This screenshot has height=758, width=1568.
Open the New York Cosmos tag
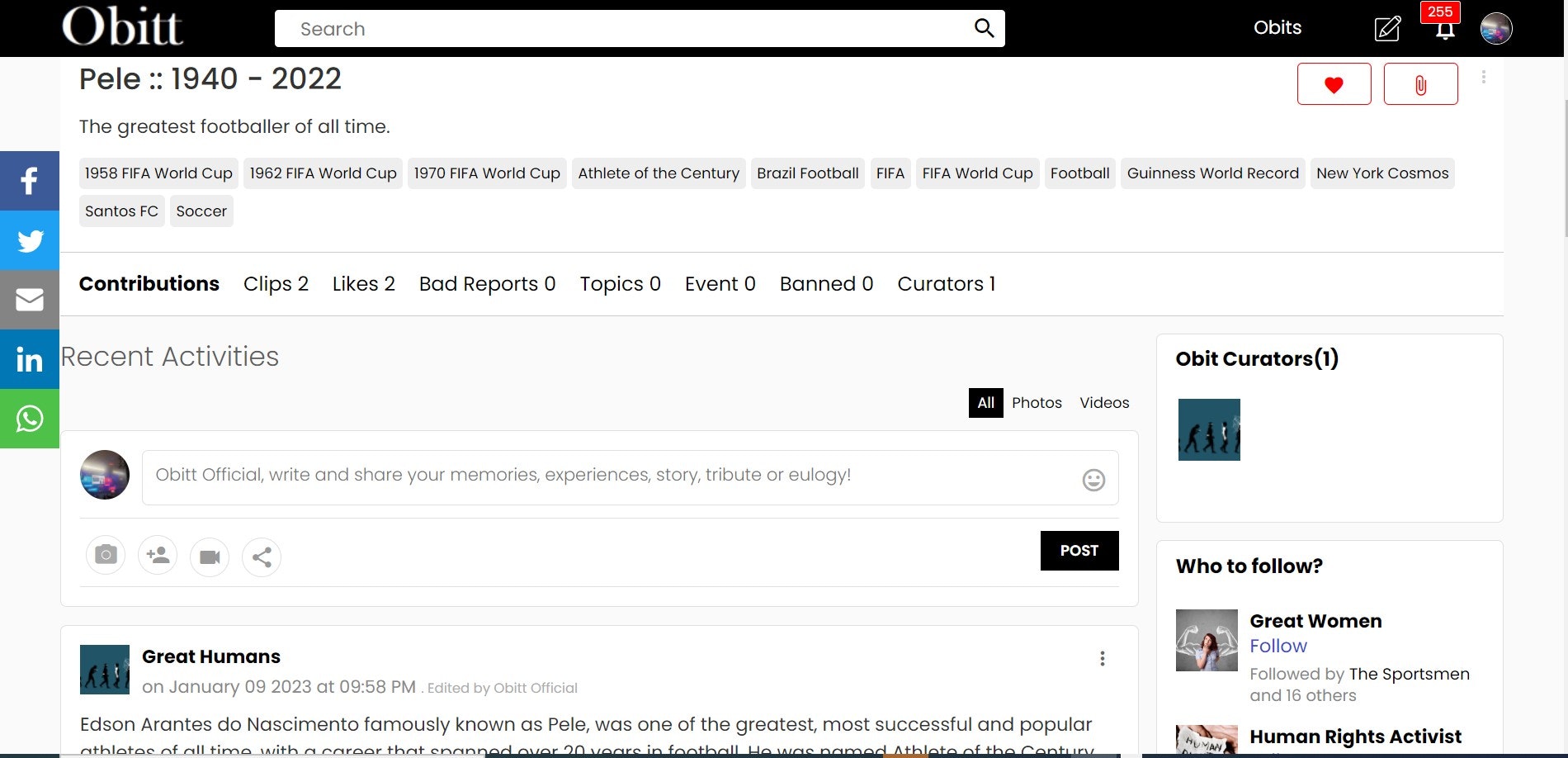click(1382, 173)
